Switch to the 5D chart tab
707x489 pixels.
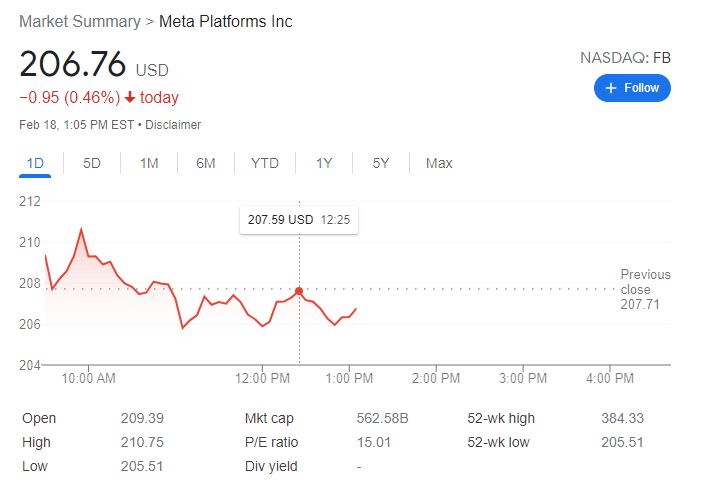click(92, 163)
